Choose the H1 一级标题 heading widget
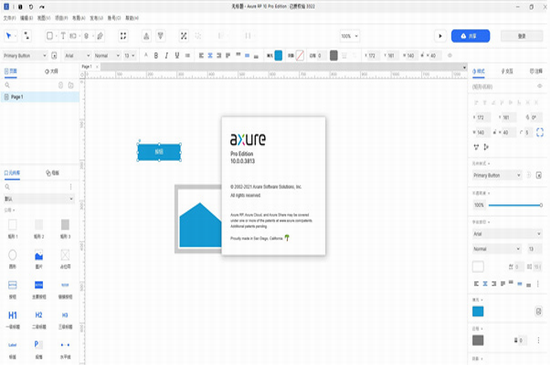550x365 pixels. (x=13, y=319)
